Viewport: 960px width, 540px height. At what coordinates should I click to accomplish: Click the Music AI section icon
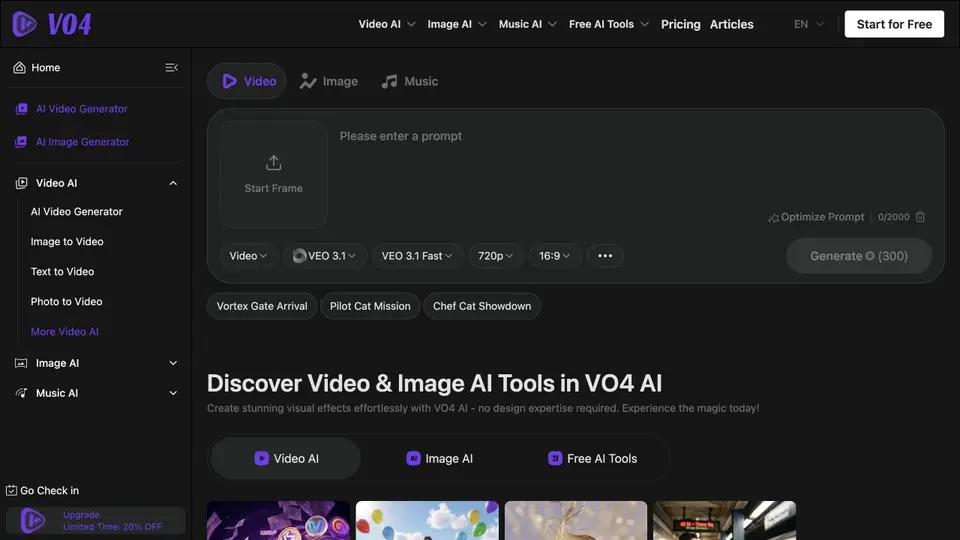pyautogui.click(x=21, y=393)
